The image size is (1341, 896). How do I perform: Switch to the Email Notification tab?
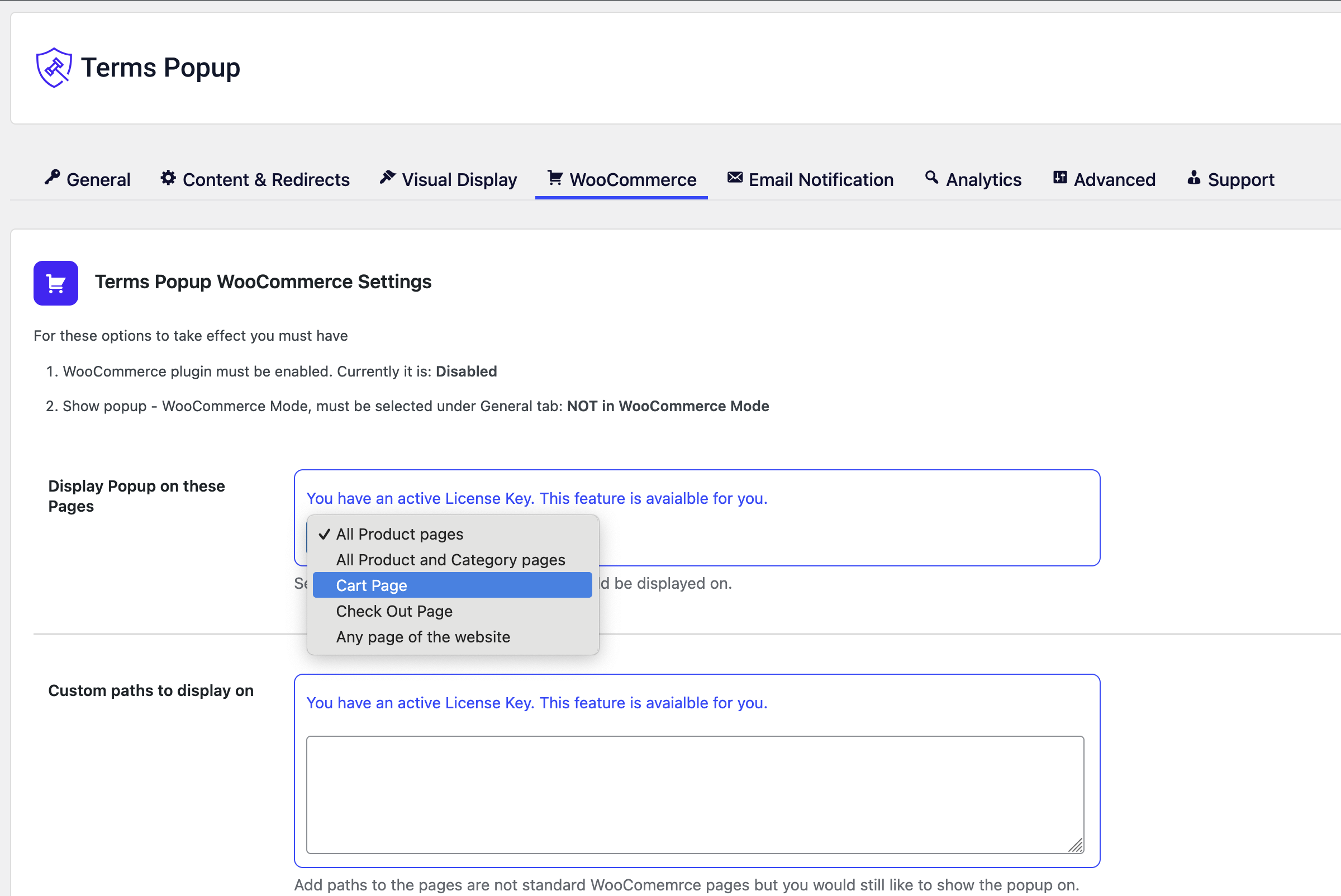[820, 180]
